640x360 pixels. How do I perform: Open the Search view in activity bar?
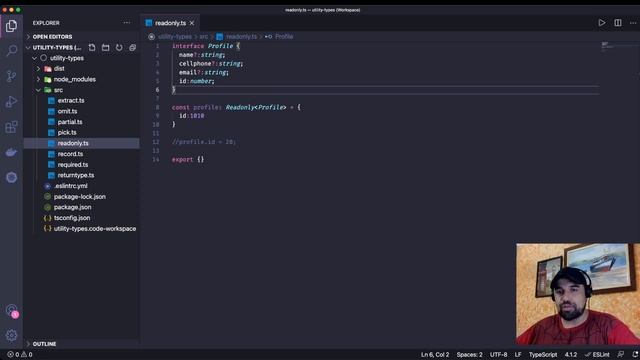tap(11, 51)
